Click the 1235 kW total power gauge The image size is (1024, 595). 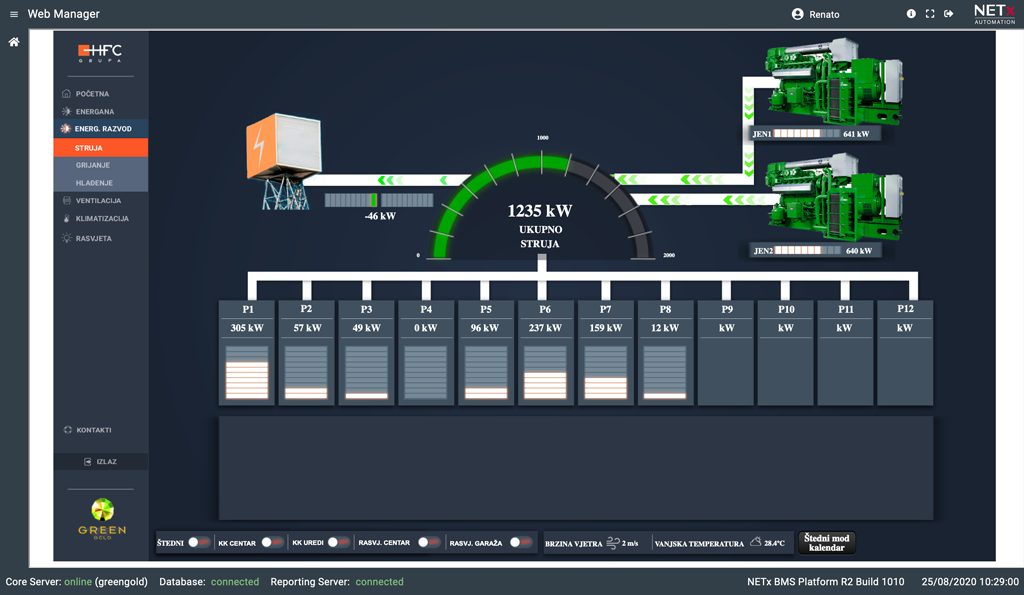click(540, 212)
